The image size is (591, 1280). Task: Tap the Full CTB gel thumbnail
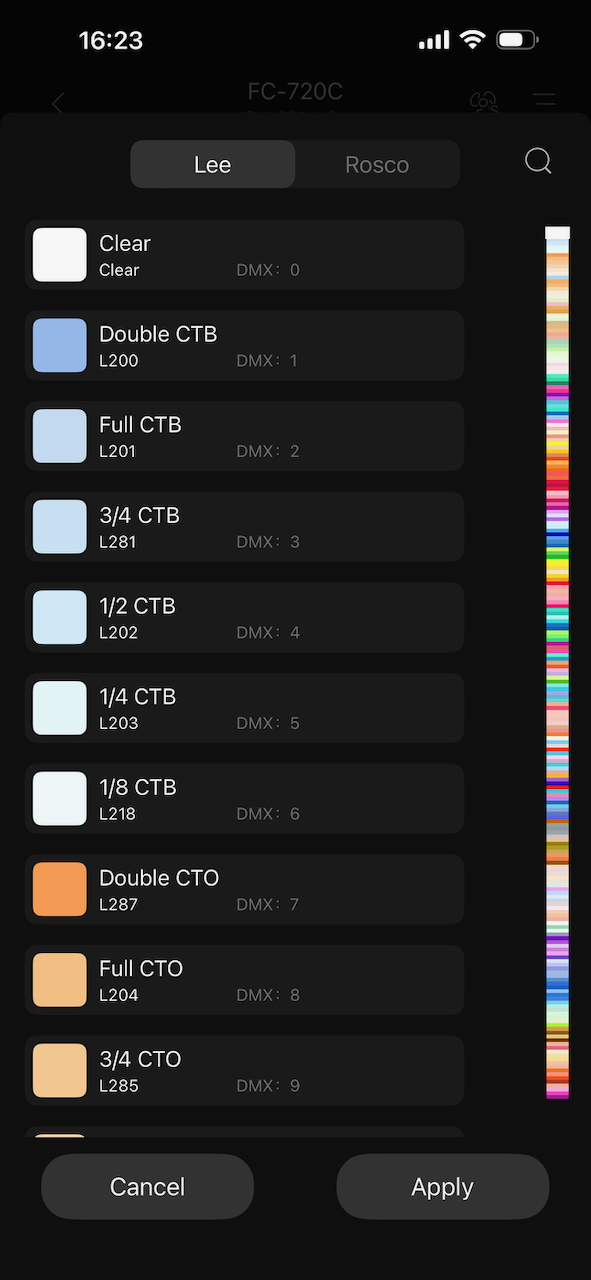click(59, 436)
